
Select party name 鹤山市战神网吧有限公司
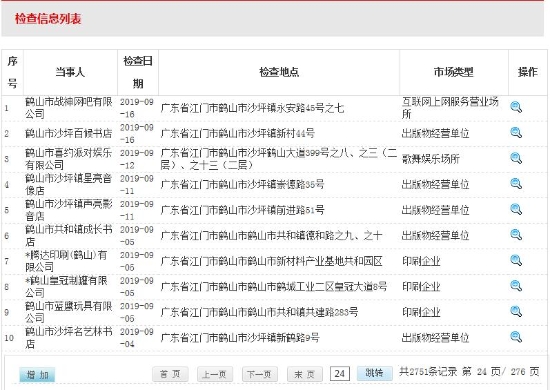pyautogui.click(x=68, y=108)
